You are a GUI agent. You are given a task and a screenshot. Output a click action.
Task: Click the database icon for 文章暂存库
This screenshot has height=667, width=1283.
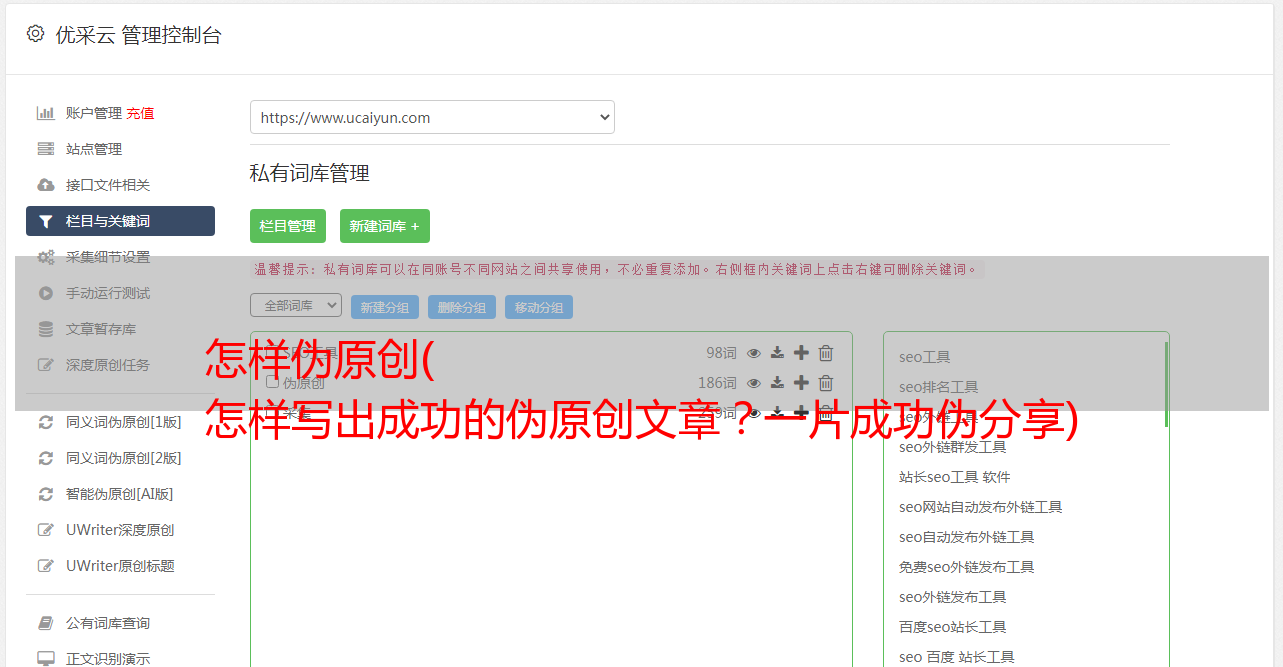[46, 329]
